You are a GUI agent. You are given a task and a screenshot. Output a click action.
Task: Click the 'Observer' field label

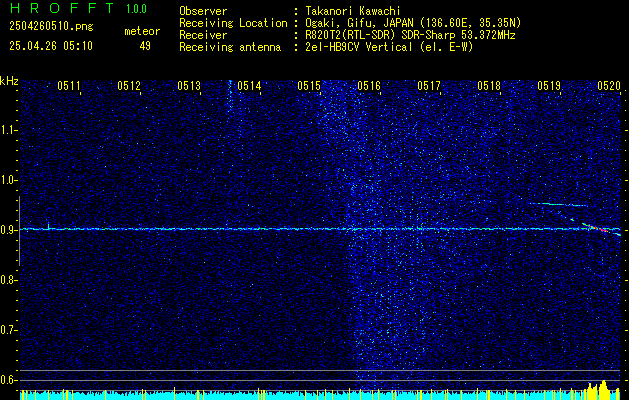click(x=203, y=11)
